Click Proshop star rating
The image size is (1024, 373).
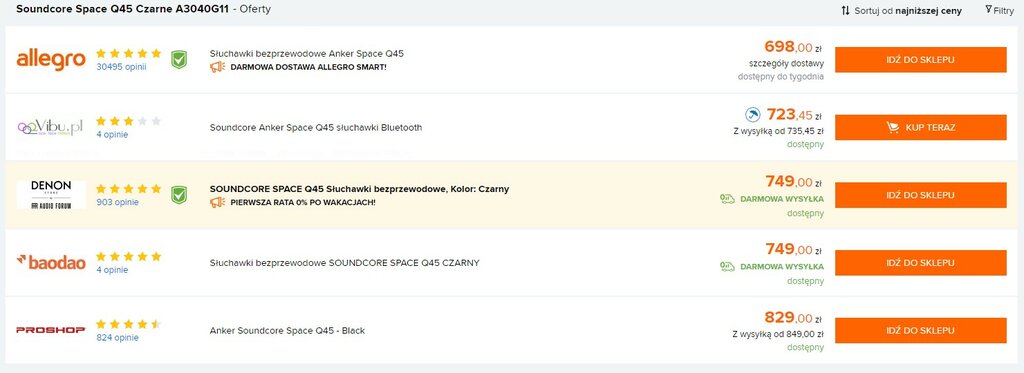pos(128,323)
